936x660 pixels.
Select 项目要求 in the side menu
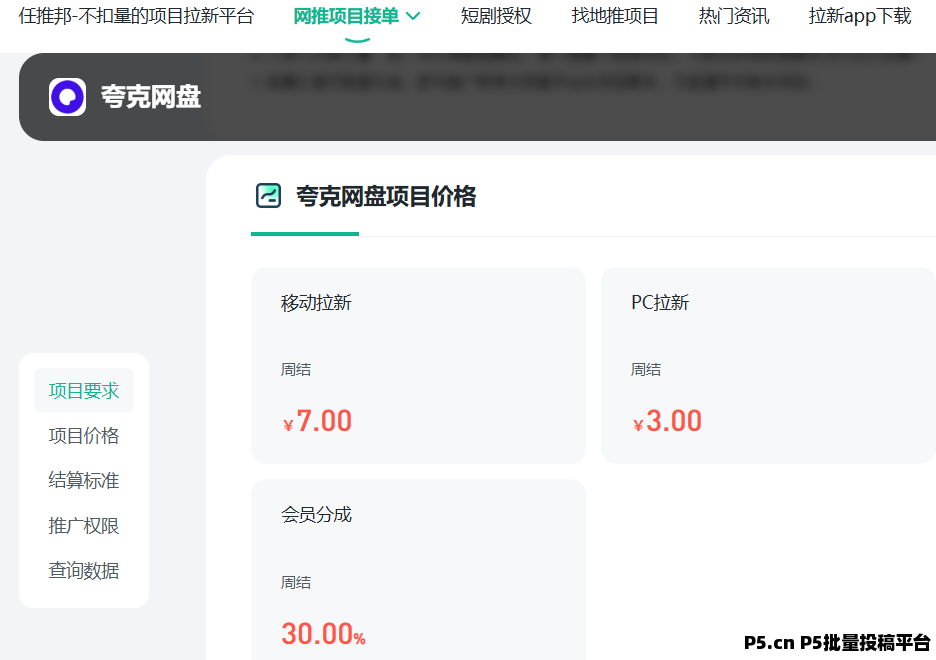tap(84, 391)
